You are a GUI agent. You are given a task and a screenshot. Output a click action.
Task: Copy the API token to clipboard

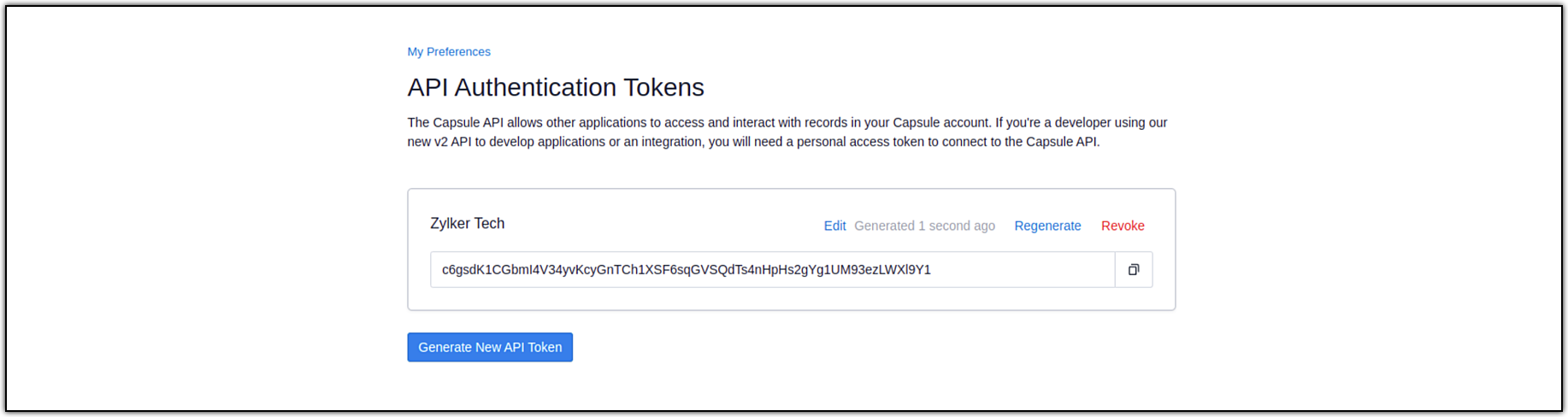(x=1134, y=270)
